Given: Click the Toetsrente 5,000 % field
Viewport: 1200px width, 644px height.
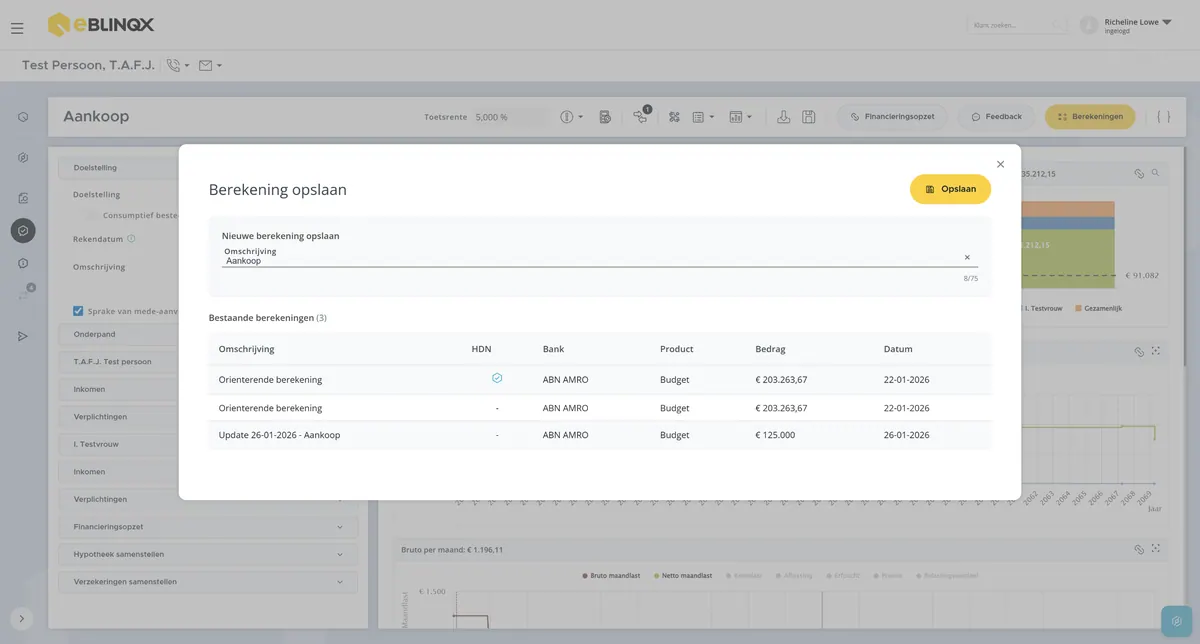Looking at the screenshot, I should pyautogui.click(x=510, y=117).
